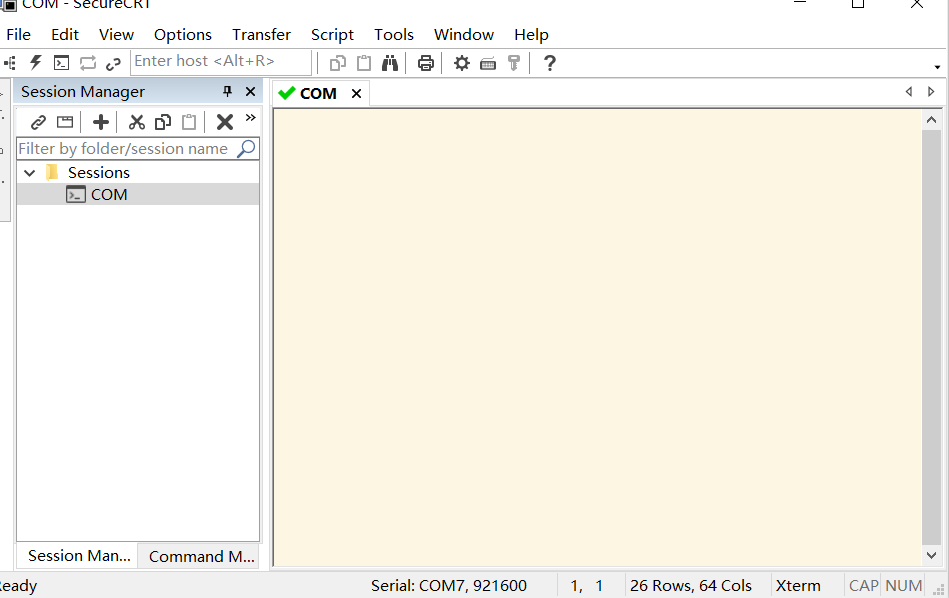Click the Connect in Tab terminal icon

61,63
